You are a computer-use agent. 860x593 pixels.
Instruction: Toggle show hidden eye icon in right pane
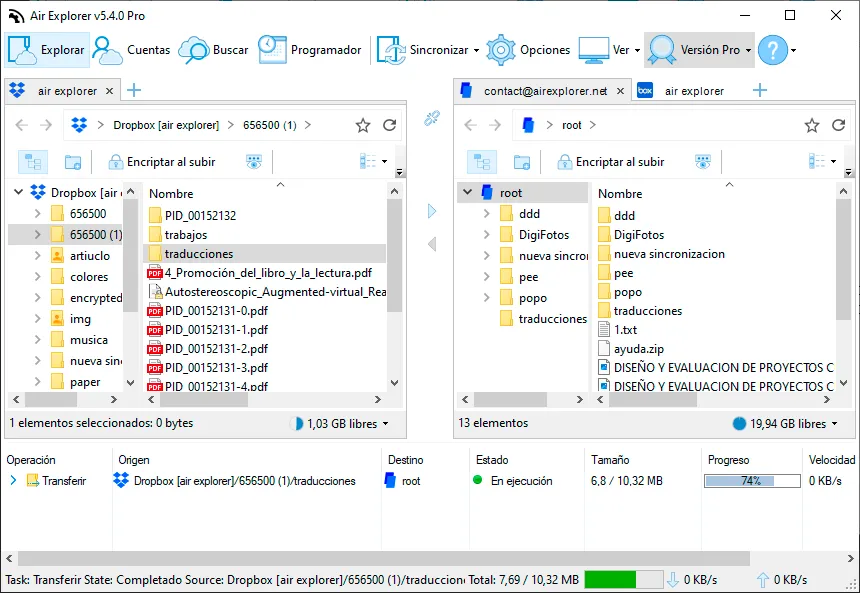[703, 162]
